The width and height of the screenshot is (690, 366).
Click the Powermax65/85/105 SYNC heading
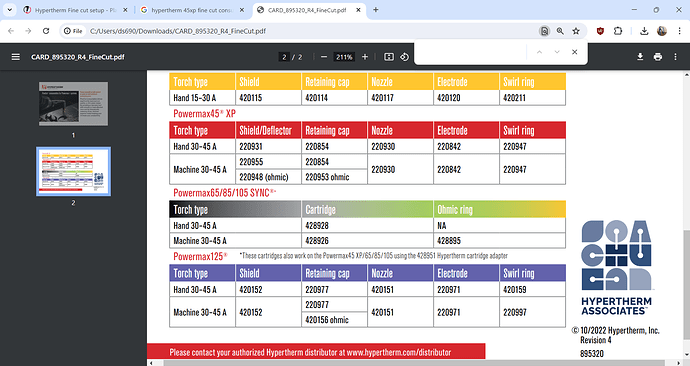pyautogui.click(x=224, y=193)
